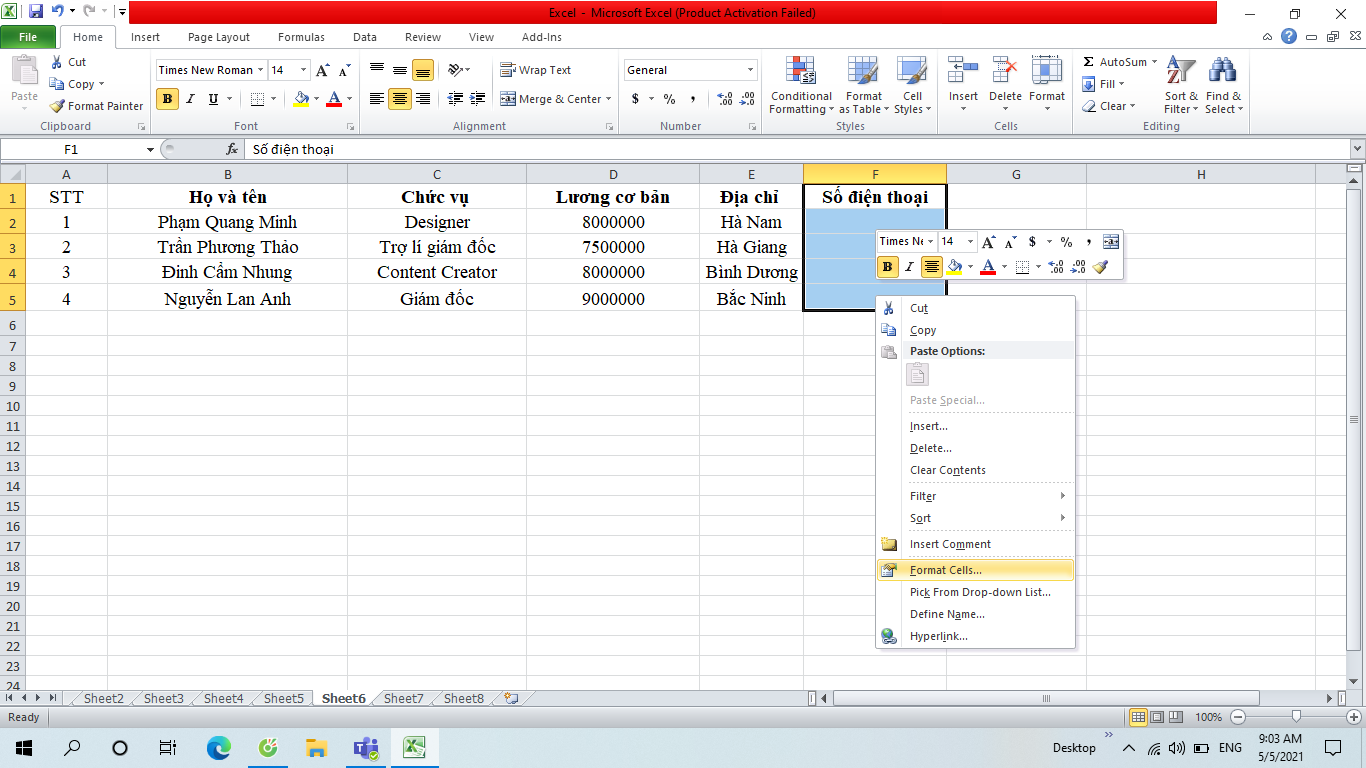The image size is (1366, 768).
Task: Open the ribbon font size dropdown
Action: point(304,70)
